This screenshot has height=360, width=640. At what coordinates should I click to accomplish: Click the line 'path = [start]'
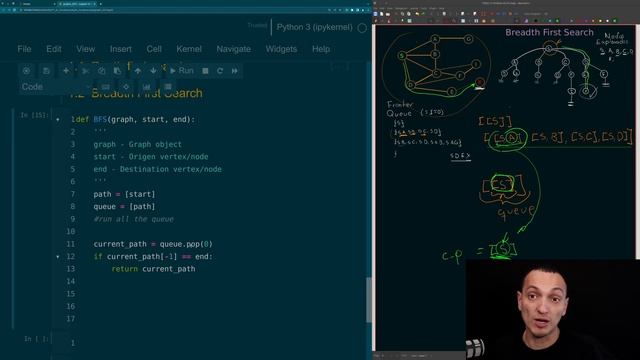click(x=124, y=194)
